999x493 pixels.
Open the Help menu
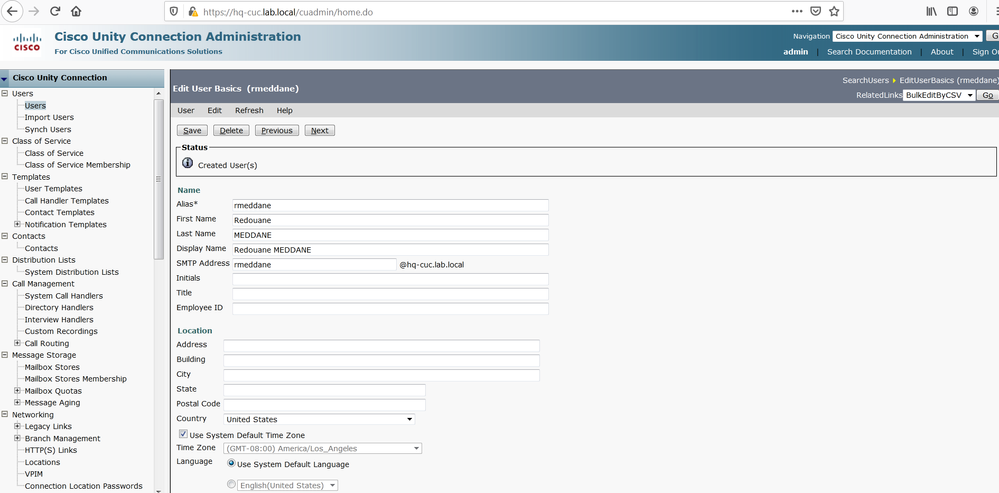tap(284, 110)
